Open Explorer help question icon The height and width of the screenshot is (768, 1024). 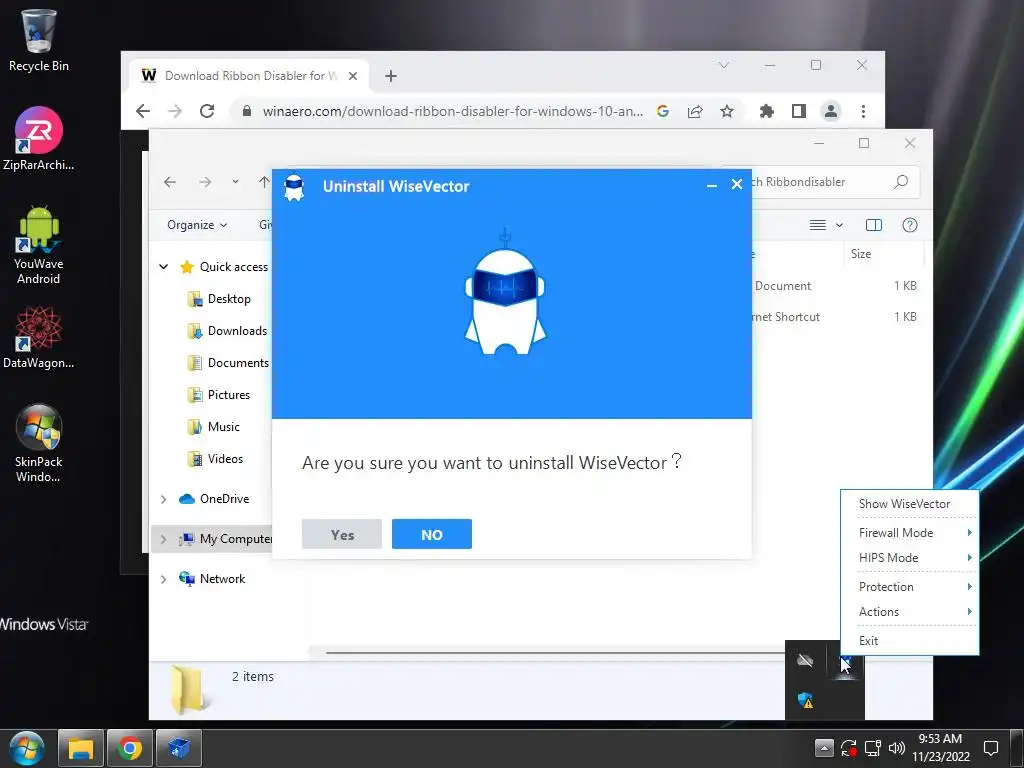click(910, 225)
